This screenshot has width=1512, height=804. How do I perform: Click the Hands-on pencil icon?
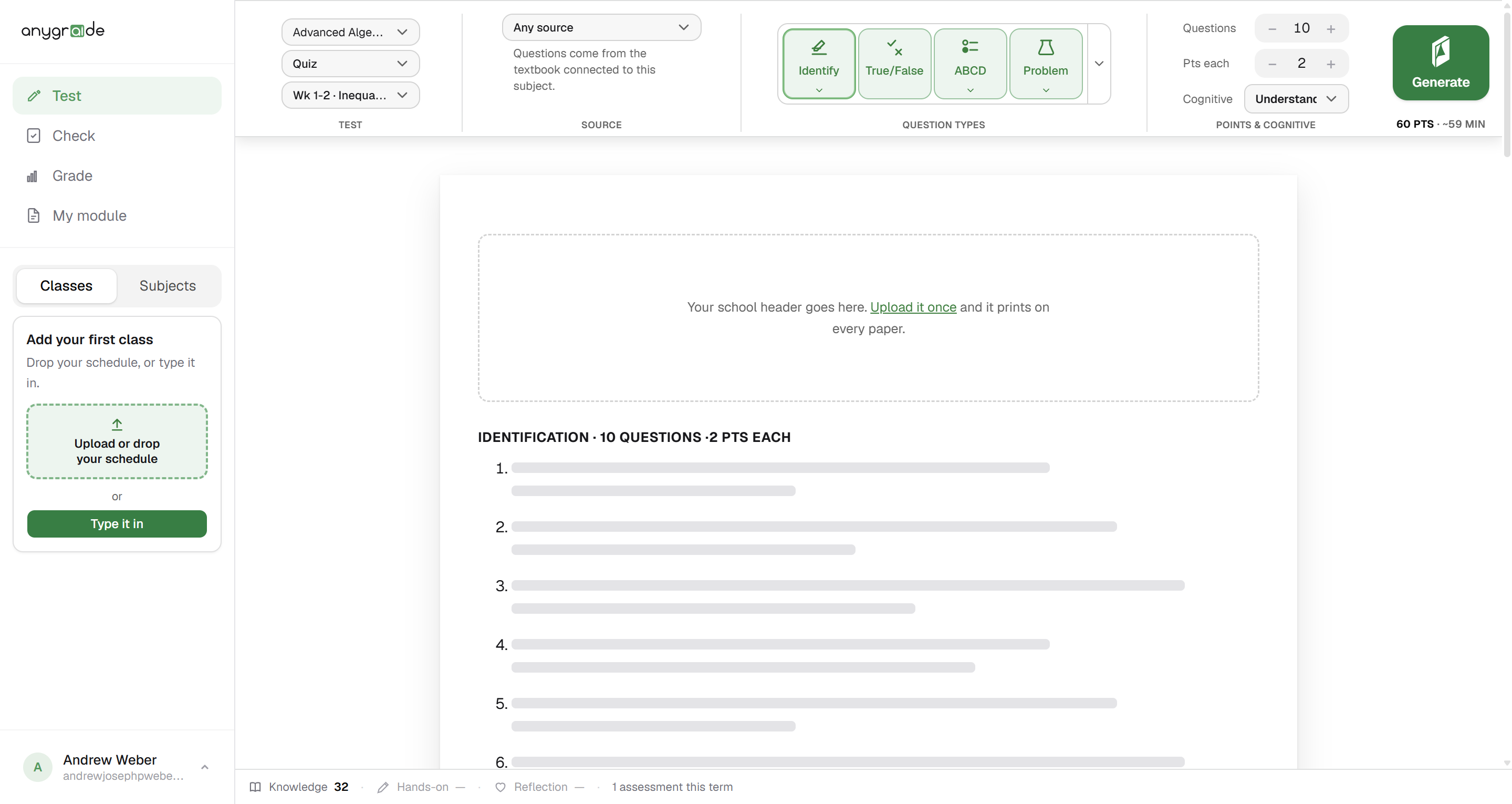tap(383, 787)
